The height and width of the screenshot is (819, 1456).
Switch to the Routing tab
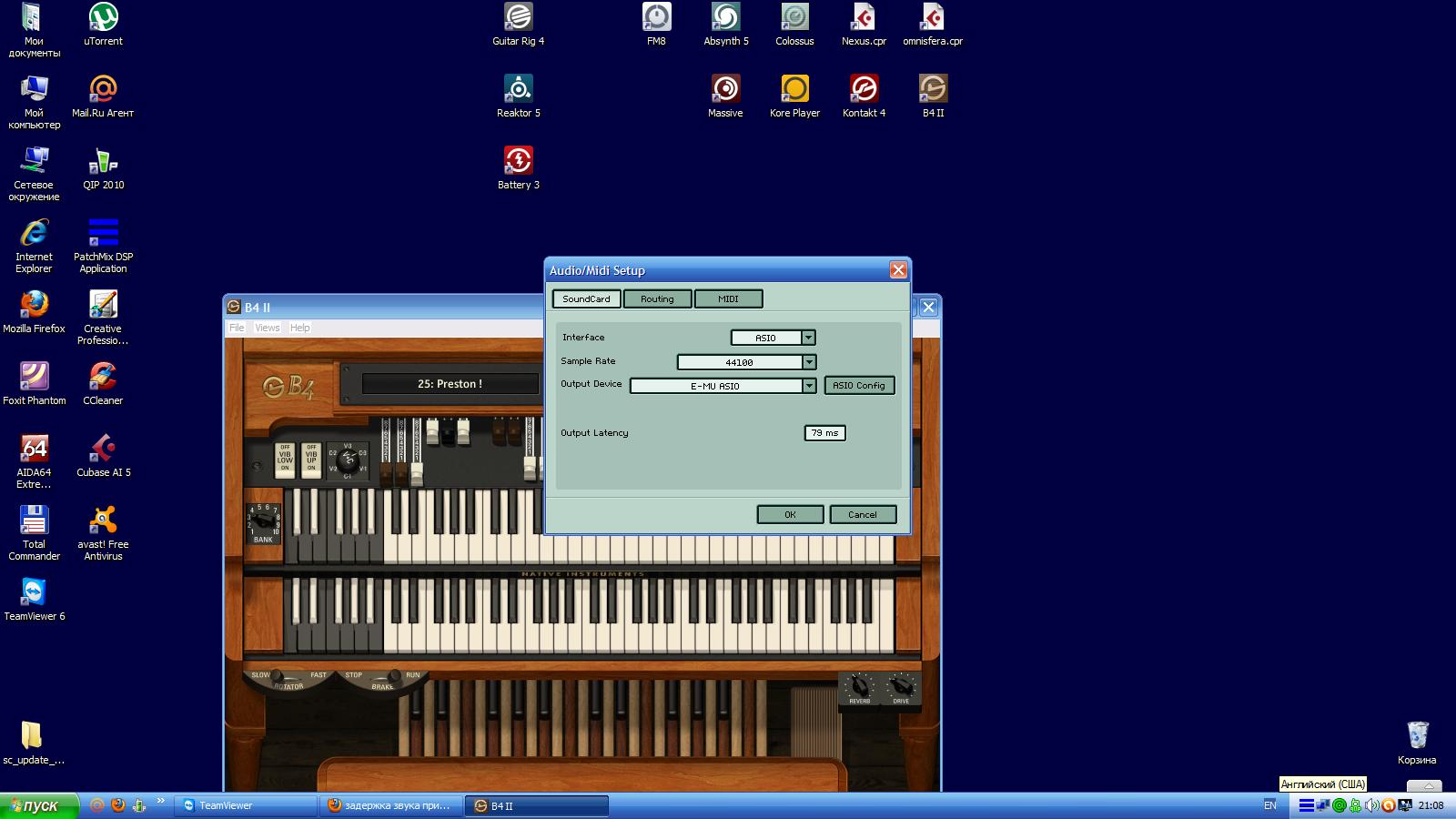point(657,298)
